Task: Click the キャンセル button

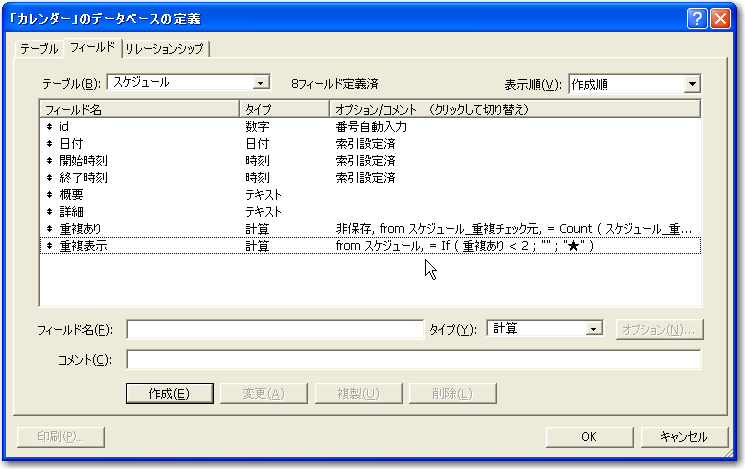Action: pos(683,437)
